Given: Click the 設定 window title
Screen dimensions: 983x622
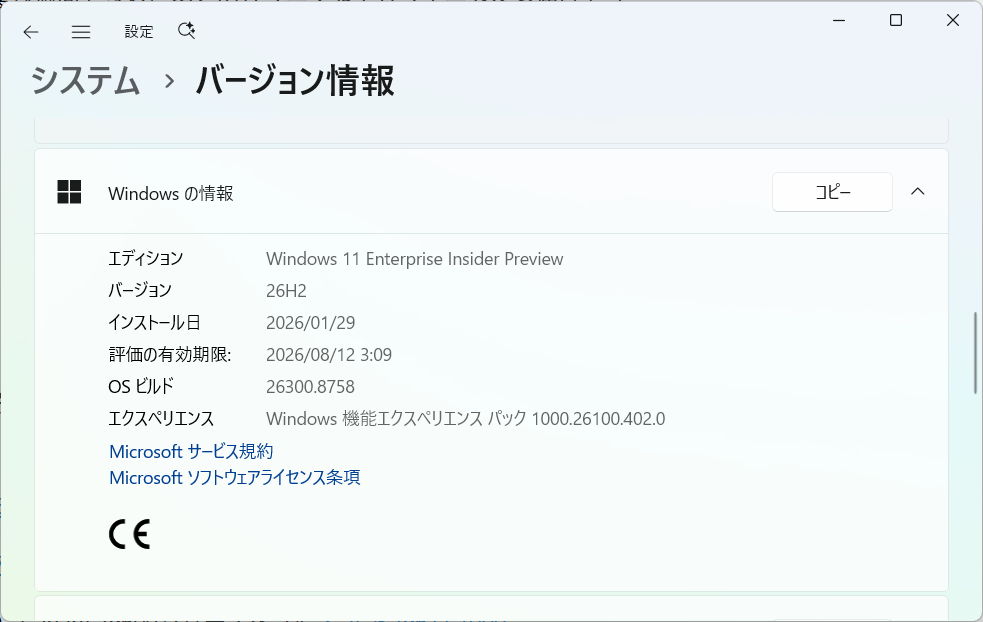Looking at the screenshot, I should (x=139, y=32).
